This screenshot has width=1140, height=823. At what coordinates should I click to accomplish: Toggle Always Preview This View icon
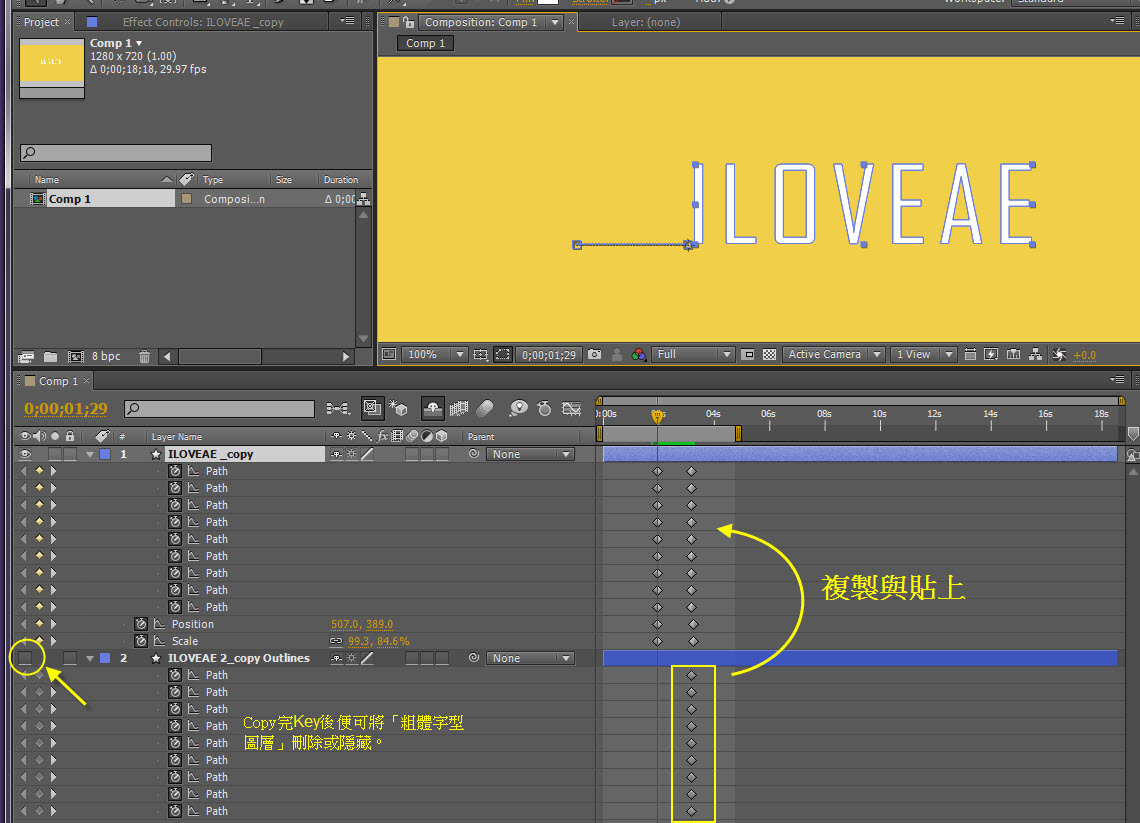click(390, 354)
